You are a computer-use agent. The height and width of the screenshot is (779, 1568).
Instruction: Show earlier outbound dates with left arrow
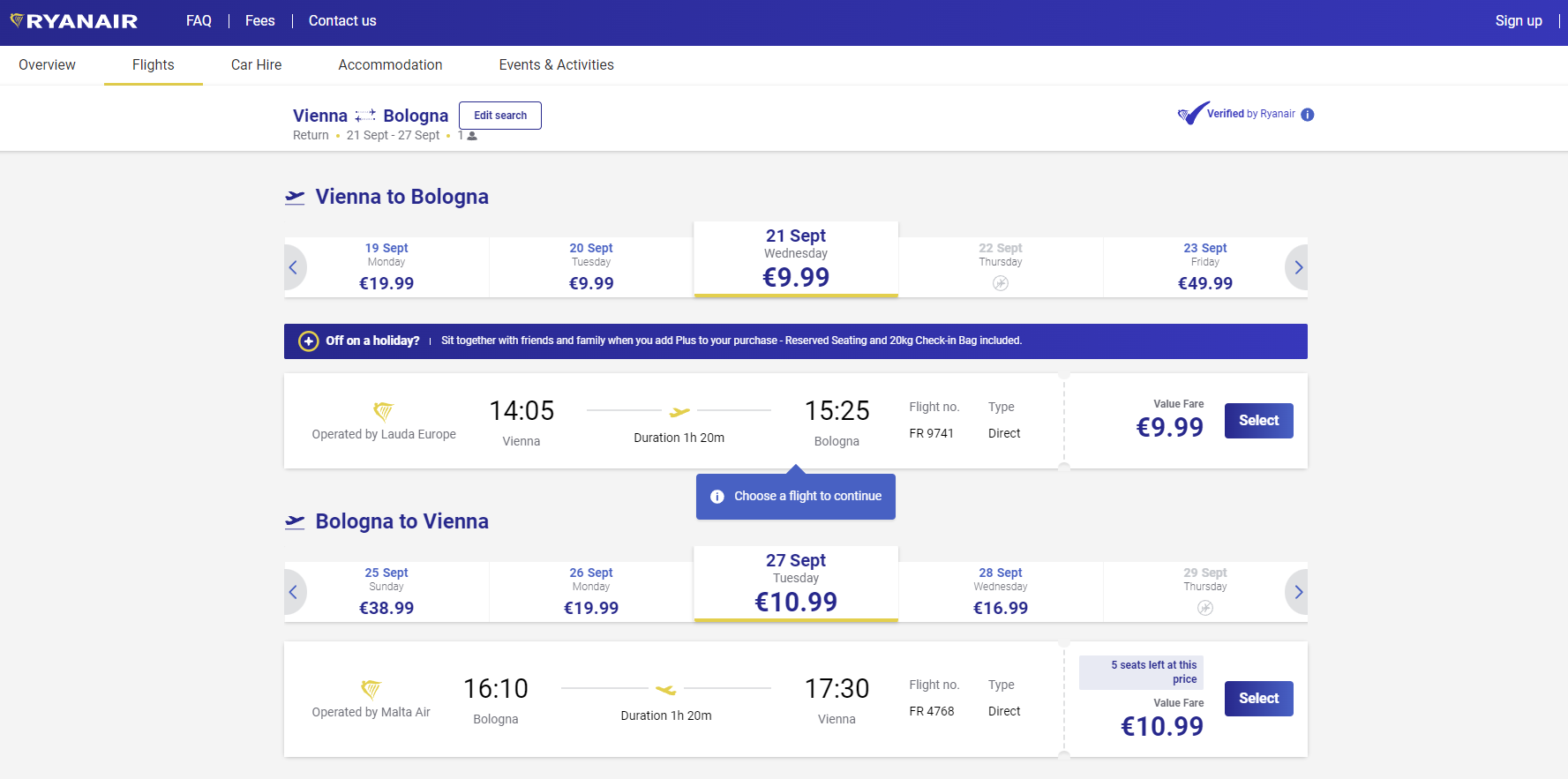pos(294,267)
